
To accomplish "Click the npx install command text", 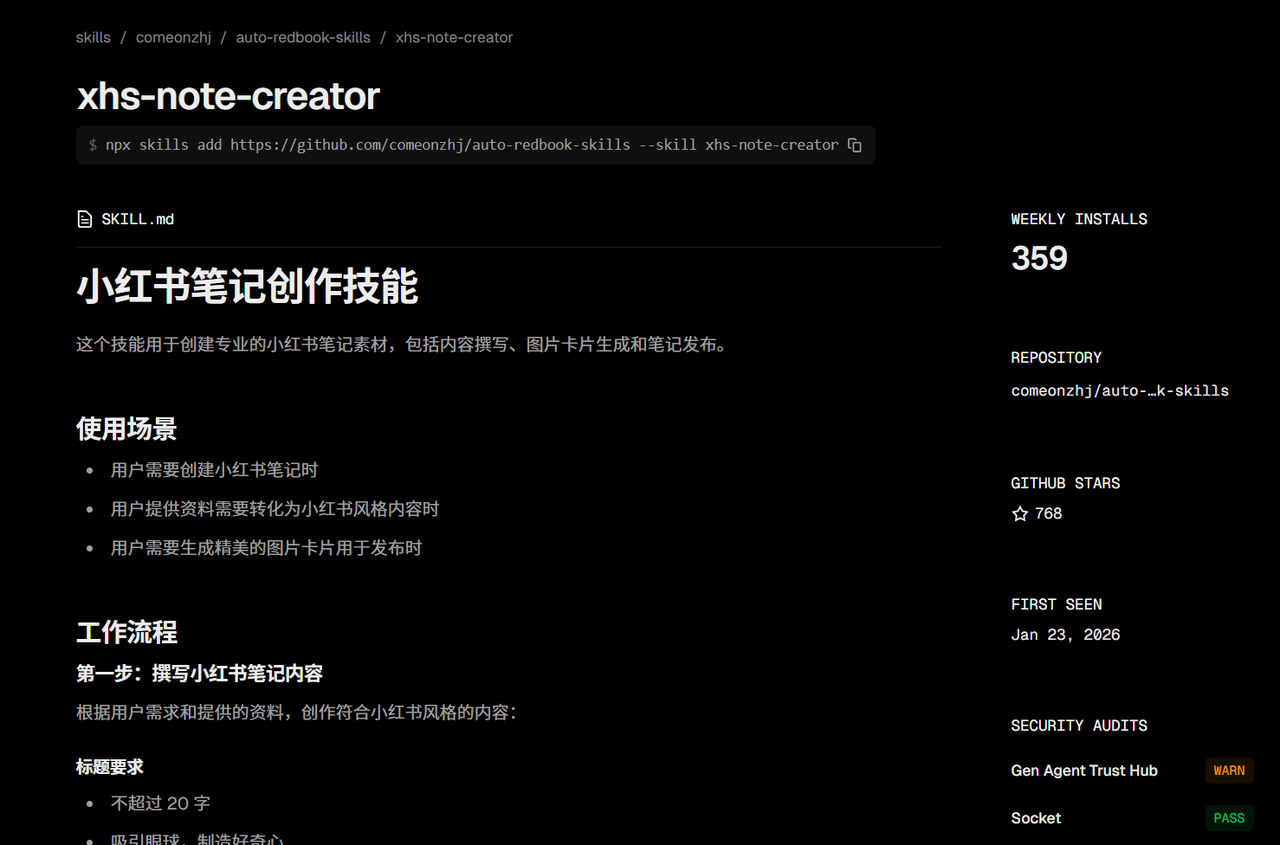I will pos(472,145).
